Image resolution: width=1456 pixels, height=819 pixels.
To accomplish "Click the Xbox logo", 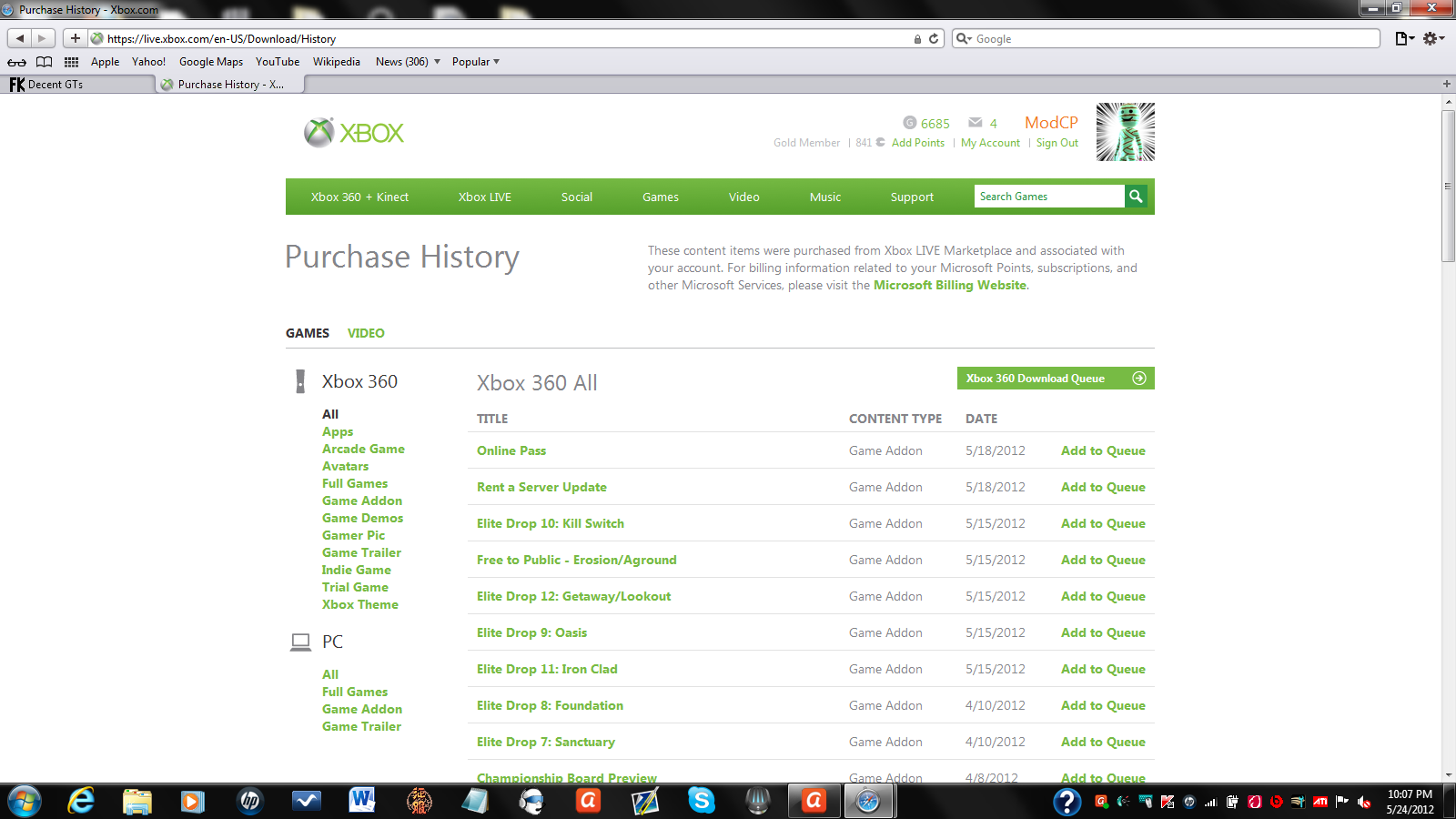I will click(x=354, y=133).
